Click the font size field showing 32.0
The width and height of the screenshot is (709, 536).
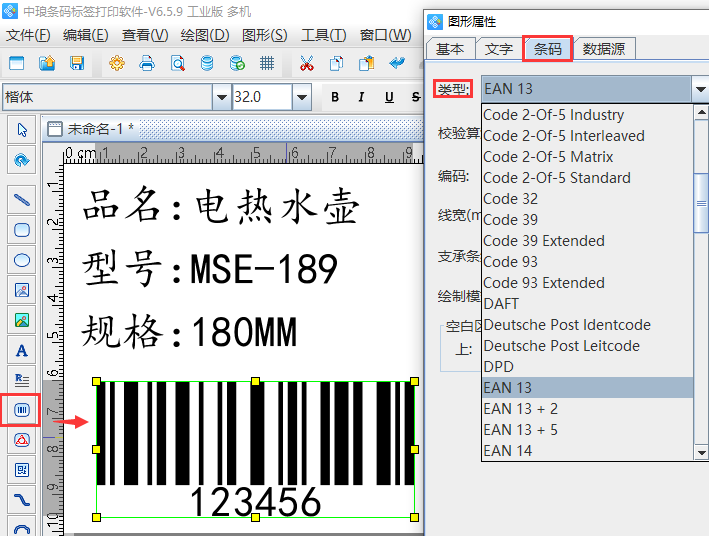[262, 97]
